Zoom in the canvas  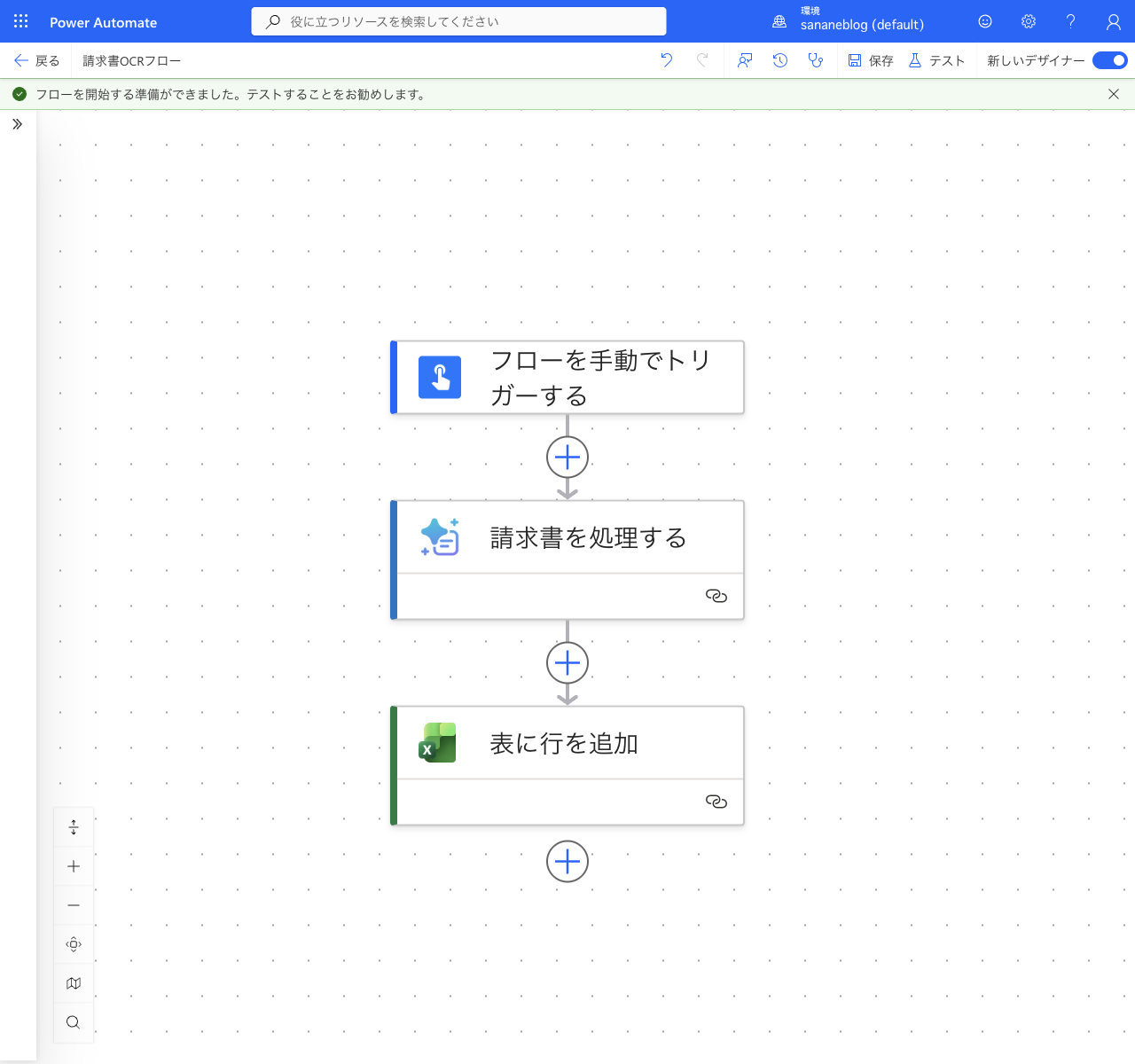[x=74, y=866]
